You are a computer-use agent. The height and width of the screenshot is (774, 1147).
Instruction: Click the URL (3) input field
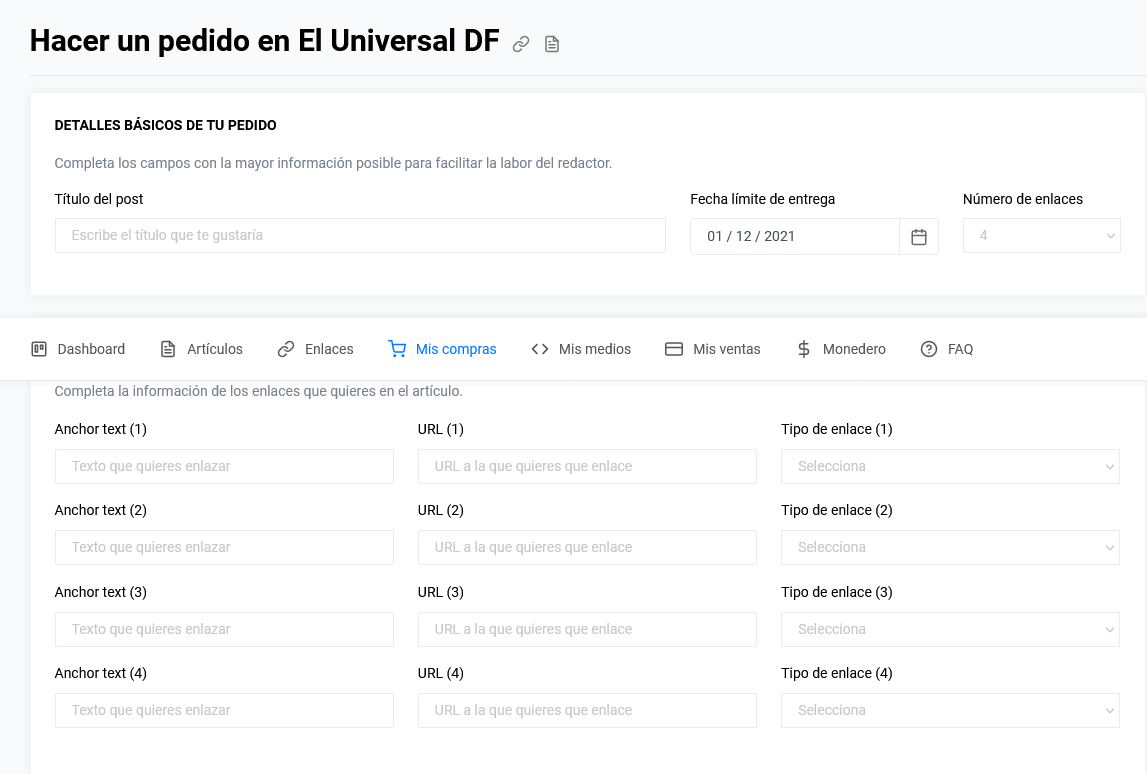(x=587, y=629)
